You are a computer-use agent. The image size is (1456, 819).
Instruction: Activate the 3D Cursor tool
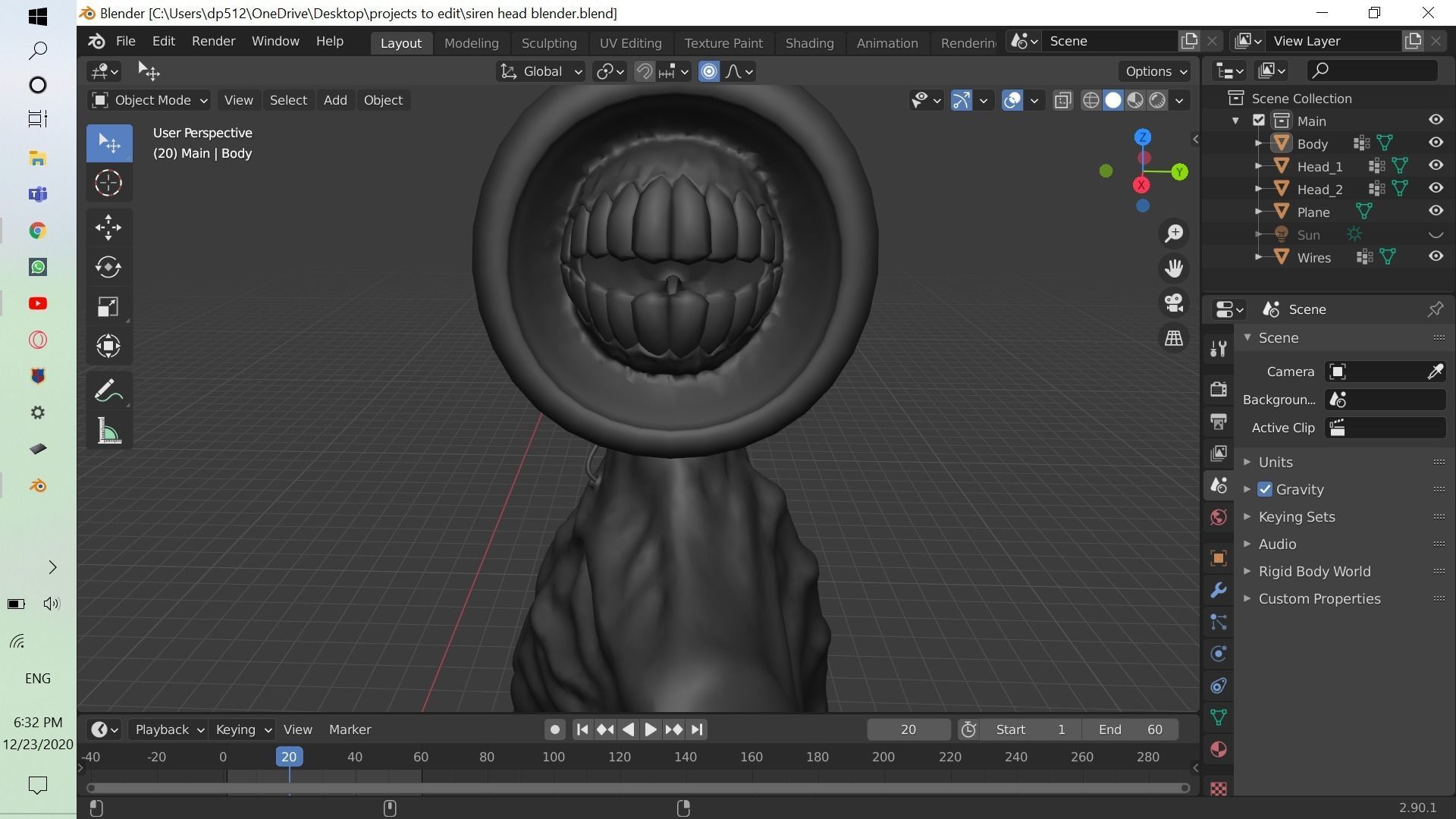(109, 183)
